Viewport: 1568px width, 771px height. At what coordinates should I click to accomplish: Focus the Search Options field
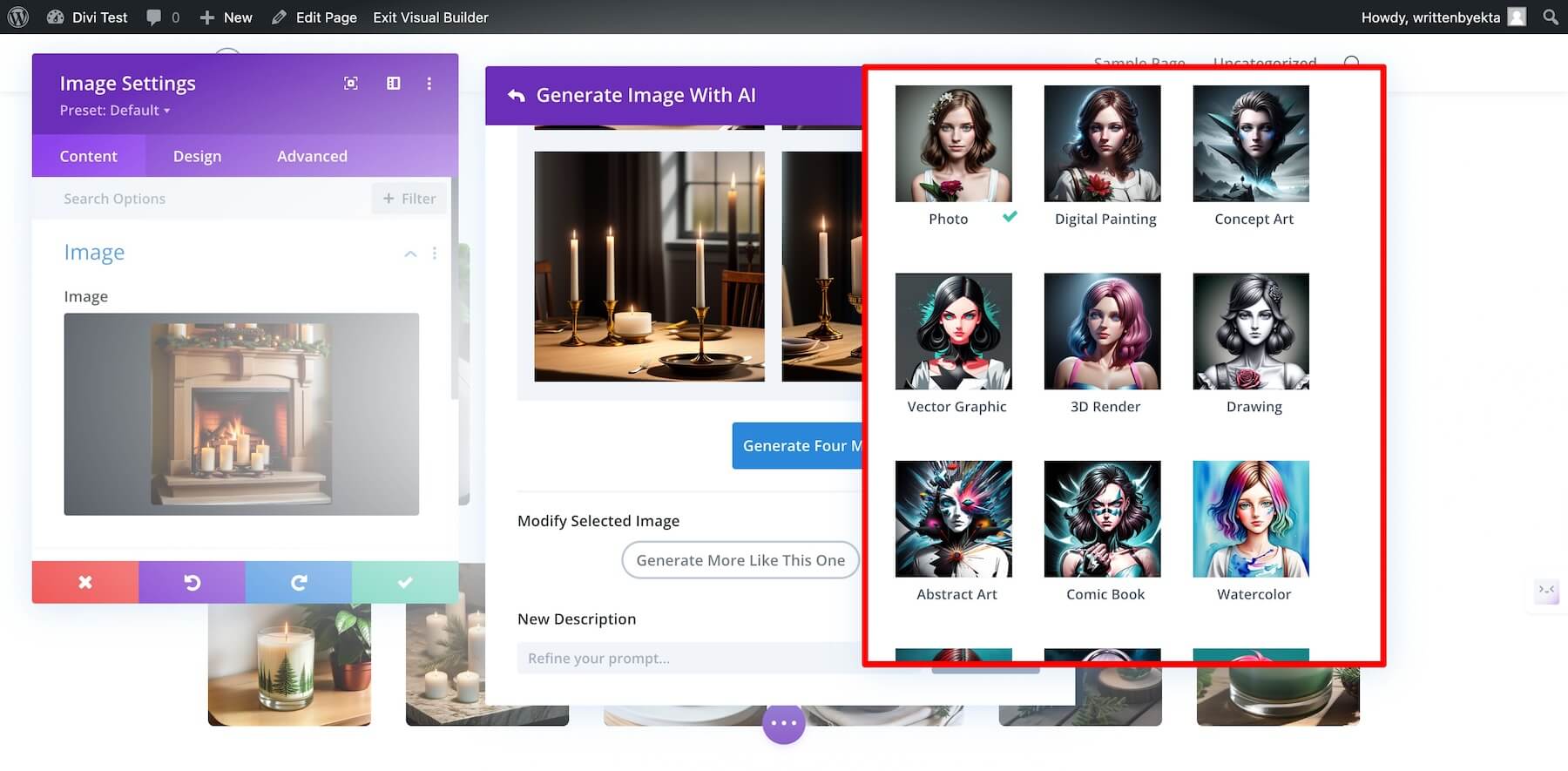pos(209,199)
